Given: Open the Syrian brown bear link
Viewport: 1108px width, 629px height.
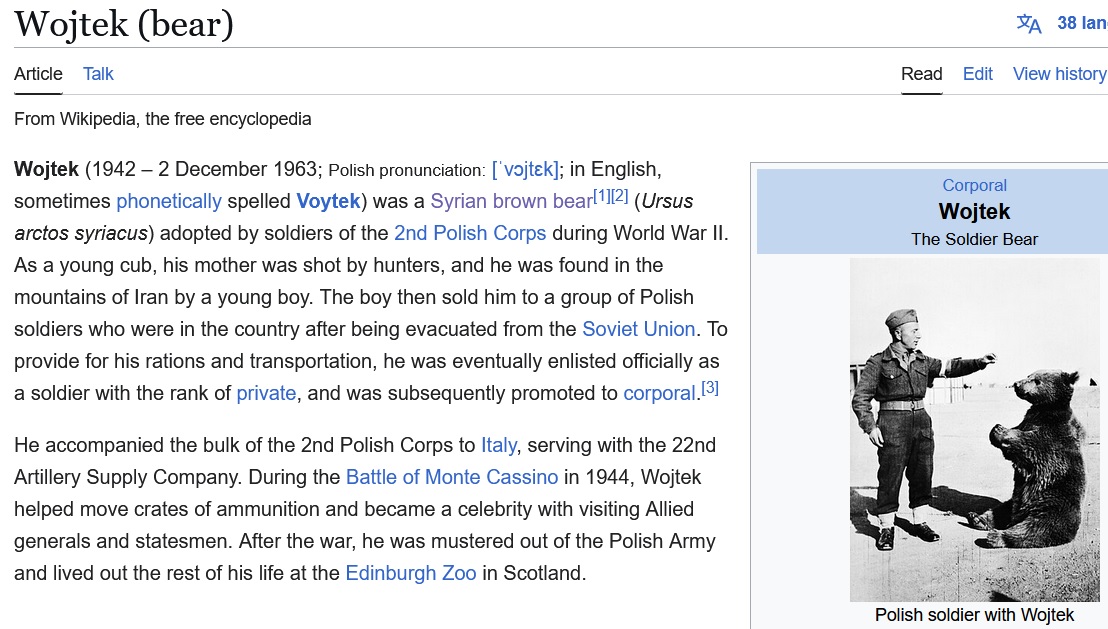Looking at the screenshot, I should 512,201.
